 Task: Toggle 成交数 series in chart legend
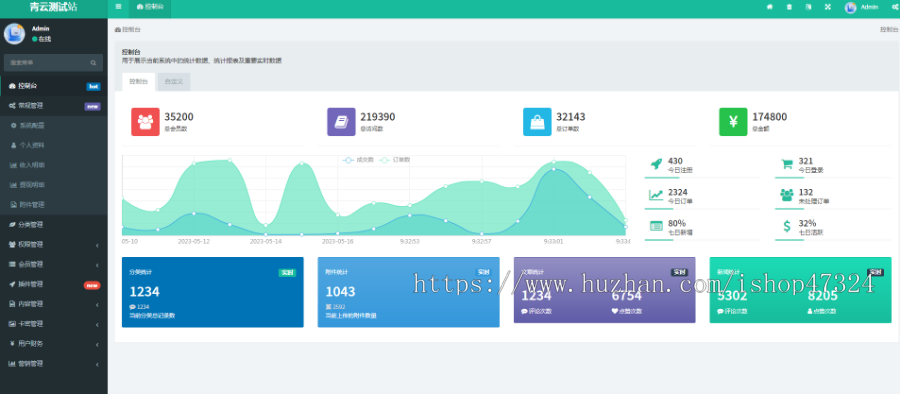point(359,160)
